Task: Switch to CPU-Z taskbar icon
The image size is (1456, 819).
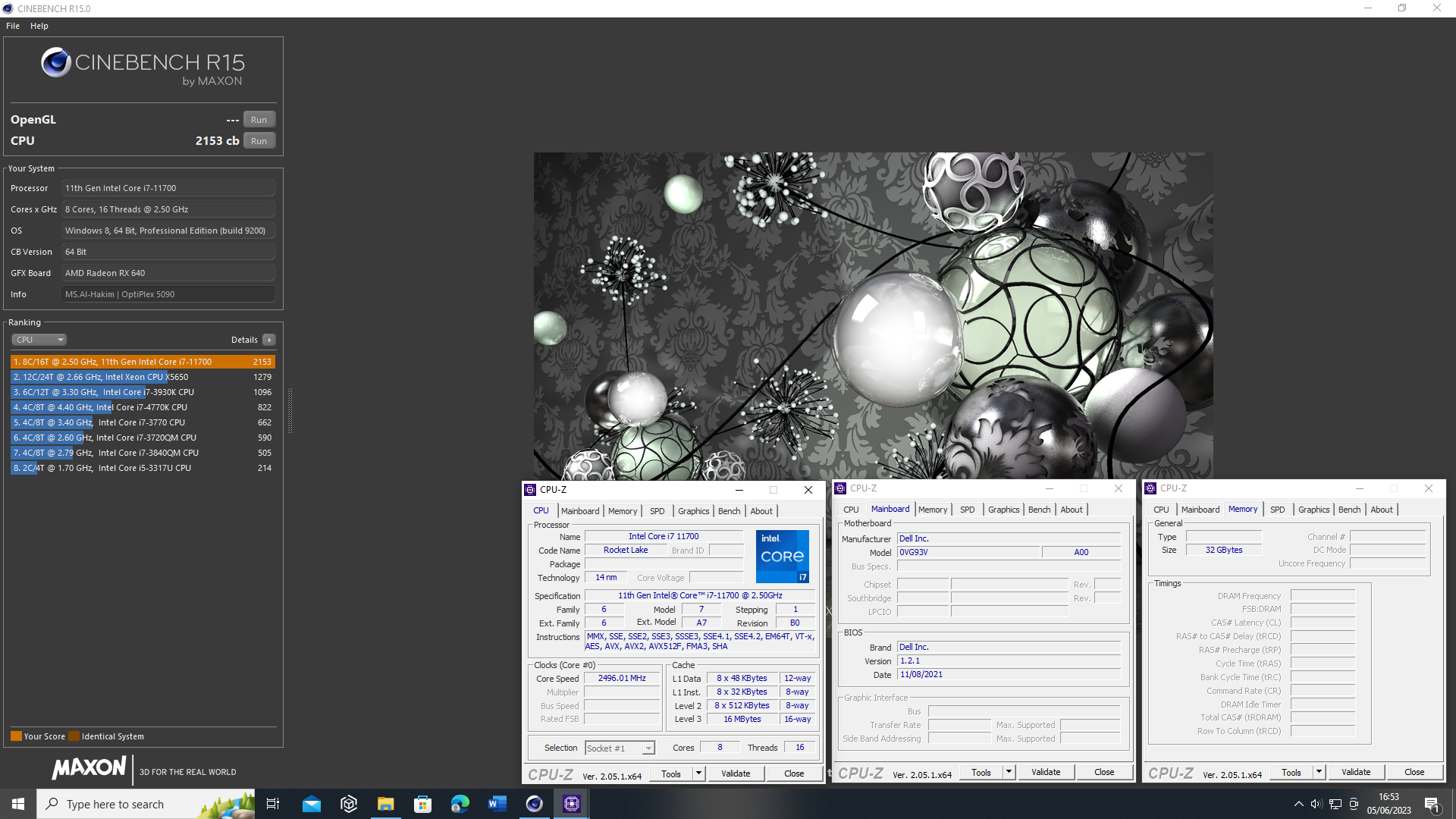Action: point(572,804)
